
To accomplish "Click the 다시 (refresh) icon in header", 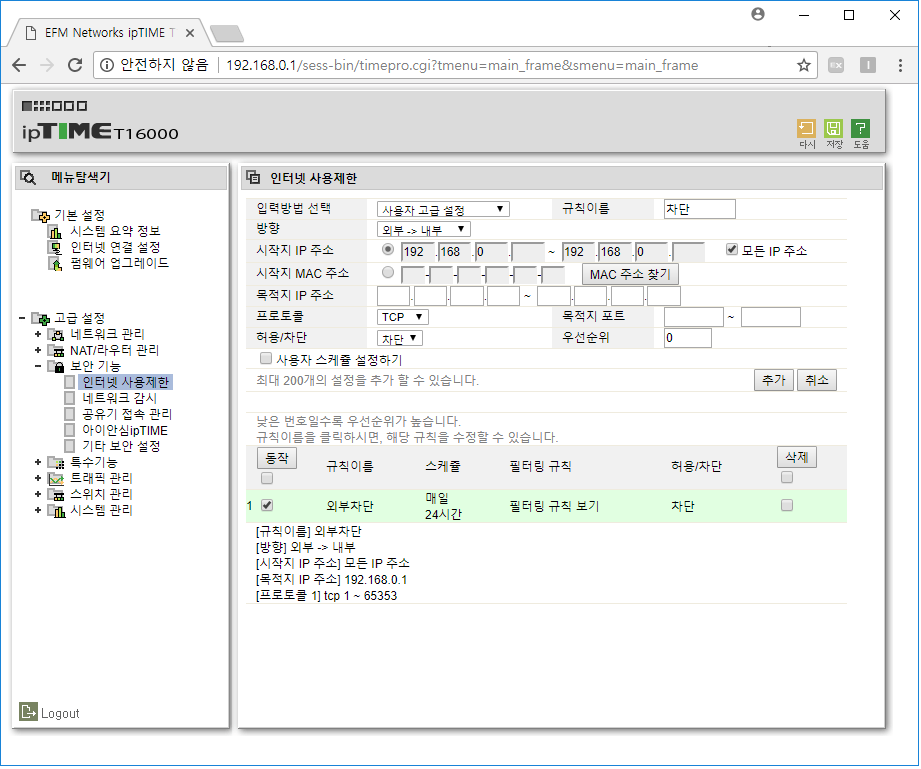I will [x=808, y=129].
